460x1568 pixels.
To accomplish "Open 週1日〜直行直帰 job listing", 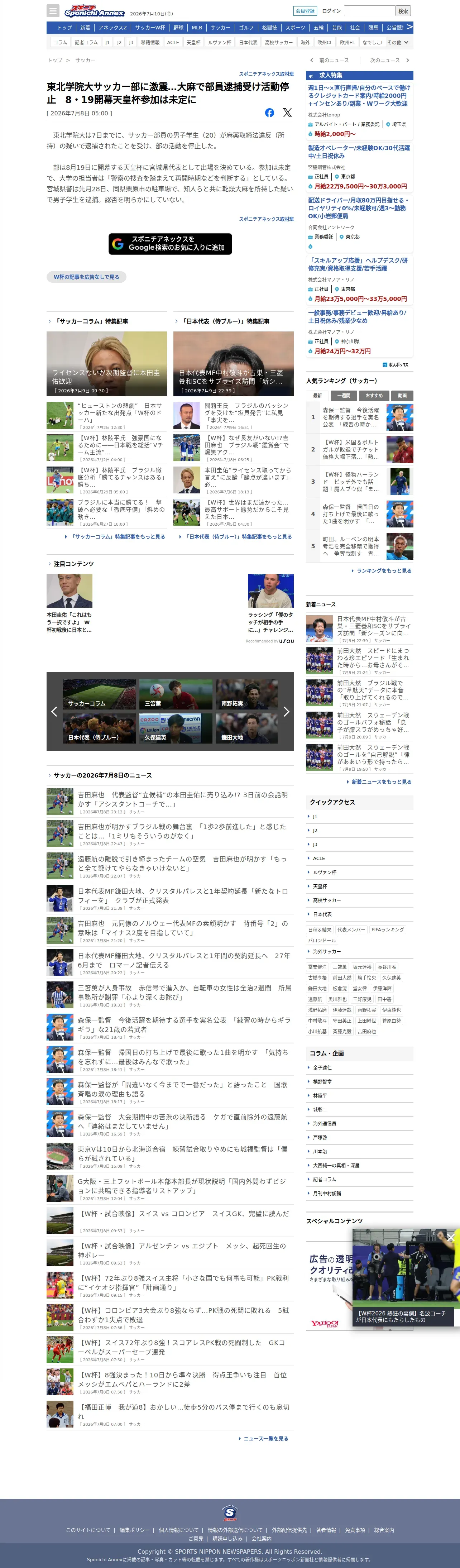I will tap(358, 96).
